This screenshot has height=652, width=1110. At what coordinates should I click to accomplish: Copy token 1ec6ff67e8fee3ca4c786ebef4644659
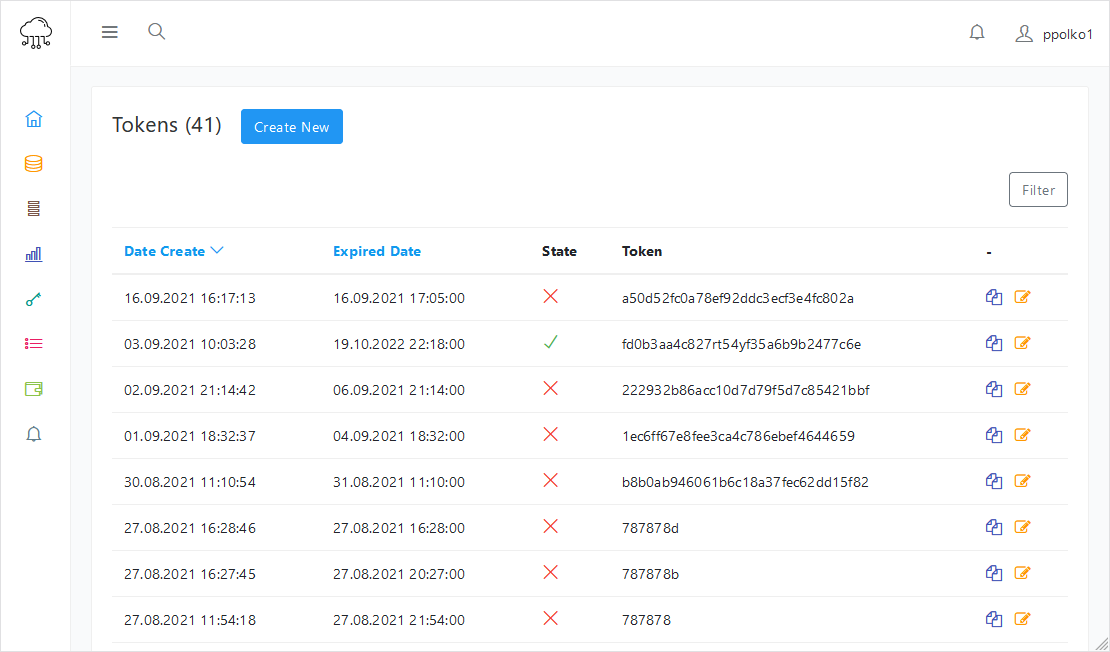(x=994, y=435)
